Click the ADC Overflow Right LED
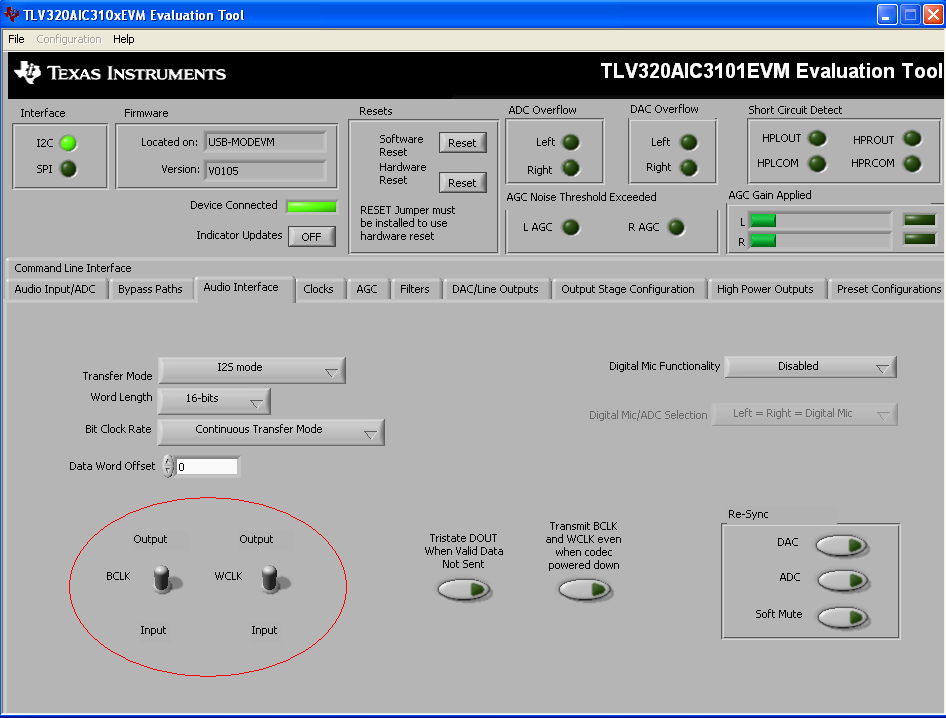 [x=571, y=168]
